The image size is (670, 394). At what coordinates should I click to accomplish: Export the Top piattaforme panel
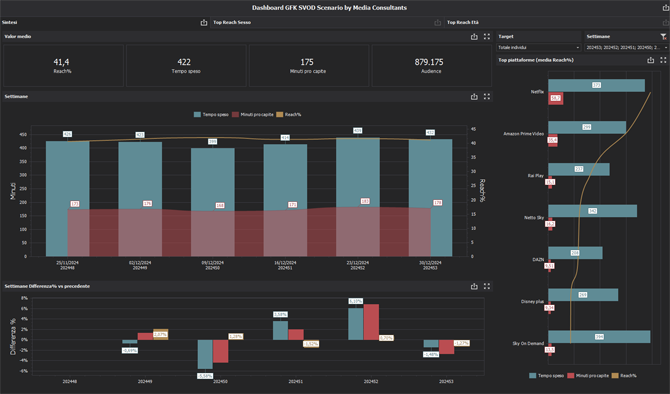[650, 60]
